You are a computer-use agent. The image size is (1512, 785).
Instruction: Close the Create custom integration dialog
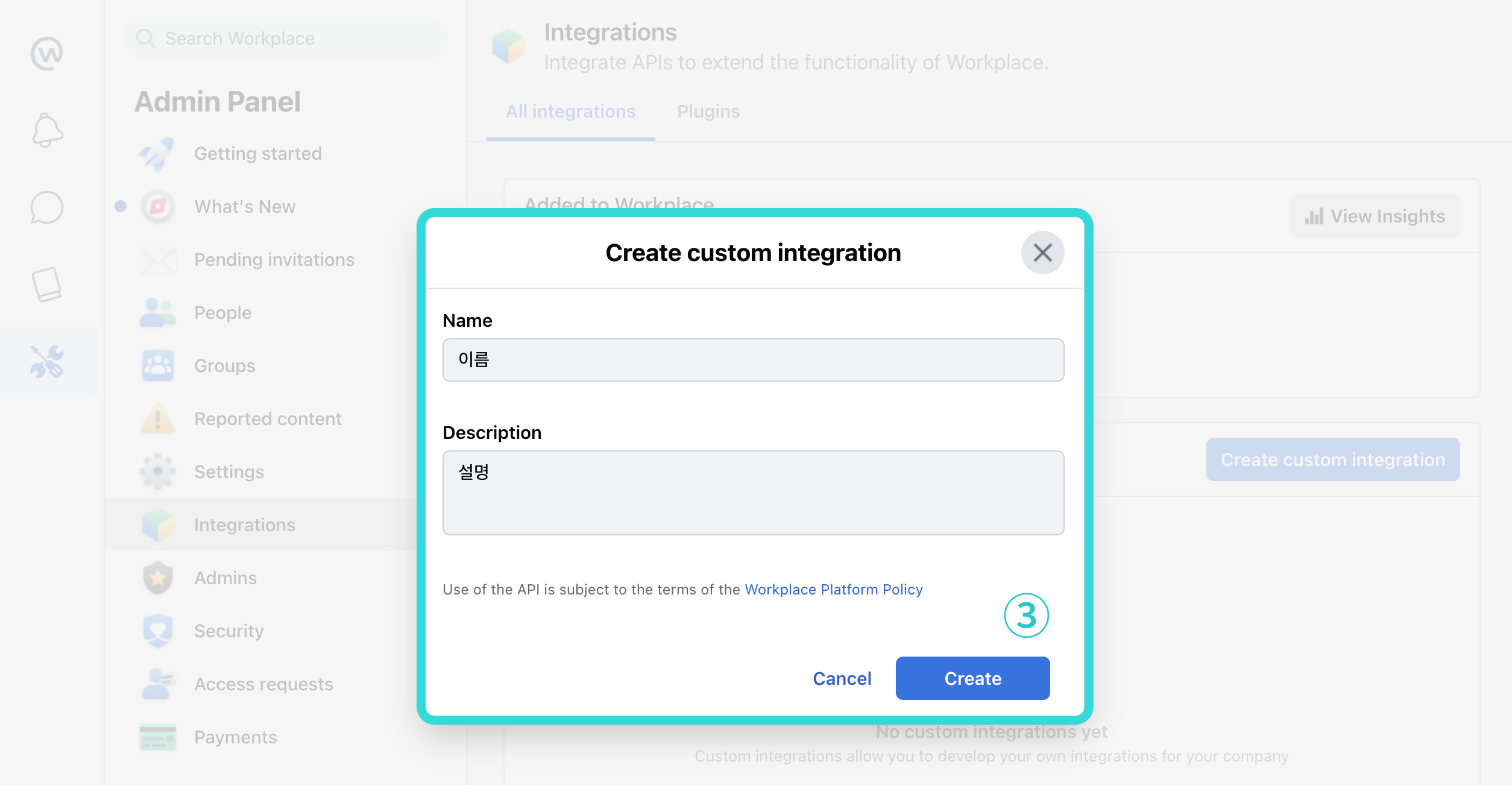tap(1042, 253)
